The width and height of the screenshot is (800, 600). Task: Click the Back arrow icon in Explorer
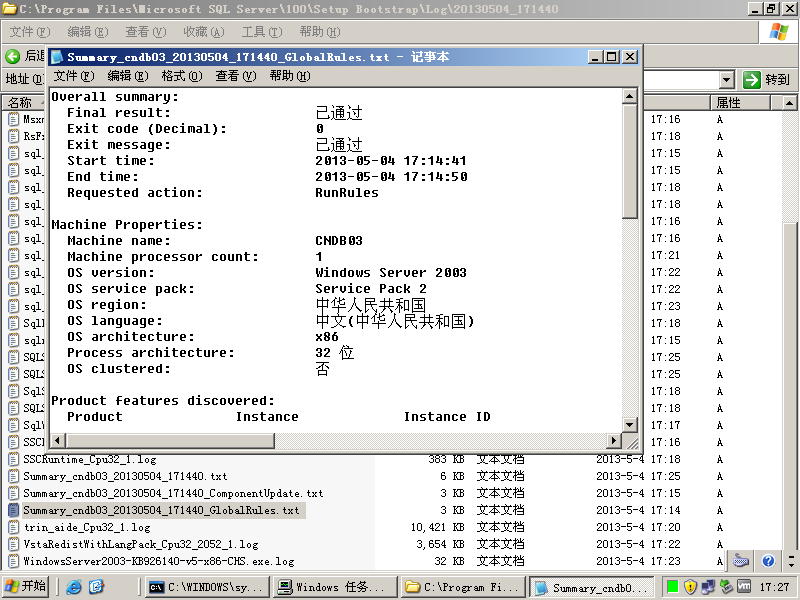(x=13, y=56)
